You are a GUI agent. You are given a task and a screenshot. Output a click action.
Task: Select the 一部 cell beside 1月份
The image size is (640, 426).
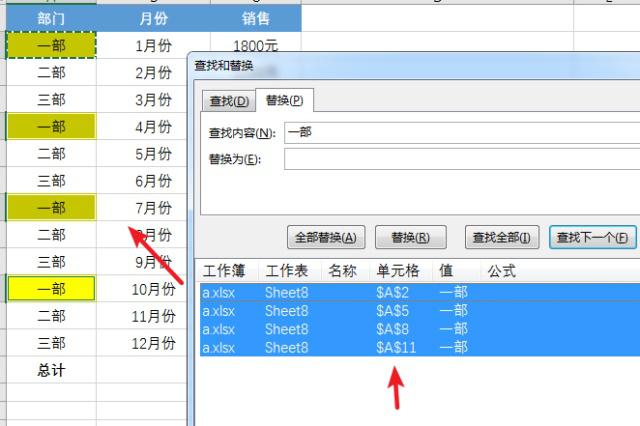pos(51,45)
